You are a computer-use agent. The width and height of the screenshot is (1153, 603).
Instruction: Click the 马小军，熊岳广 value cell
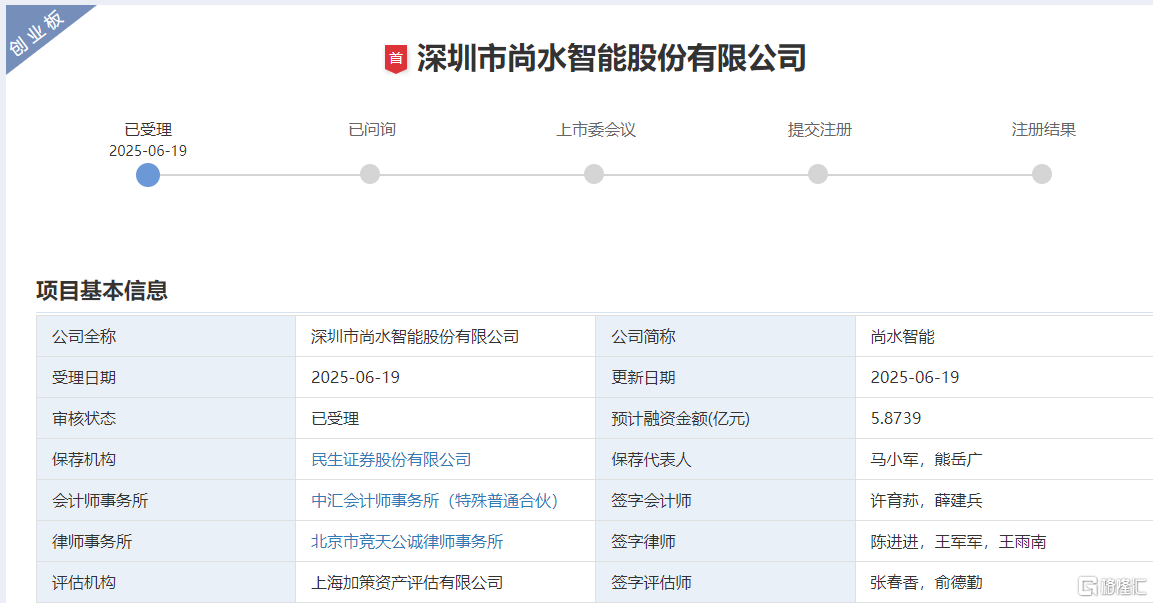1004,460
